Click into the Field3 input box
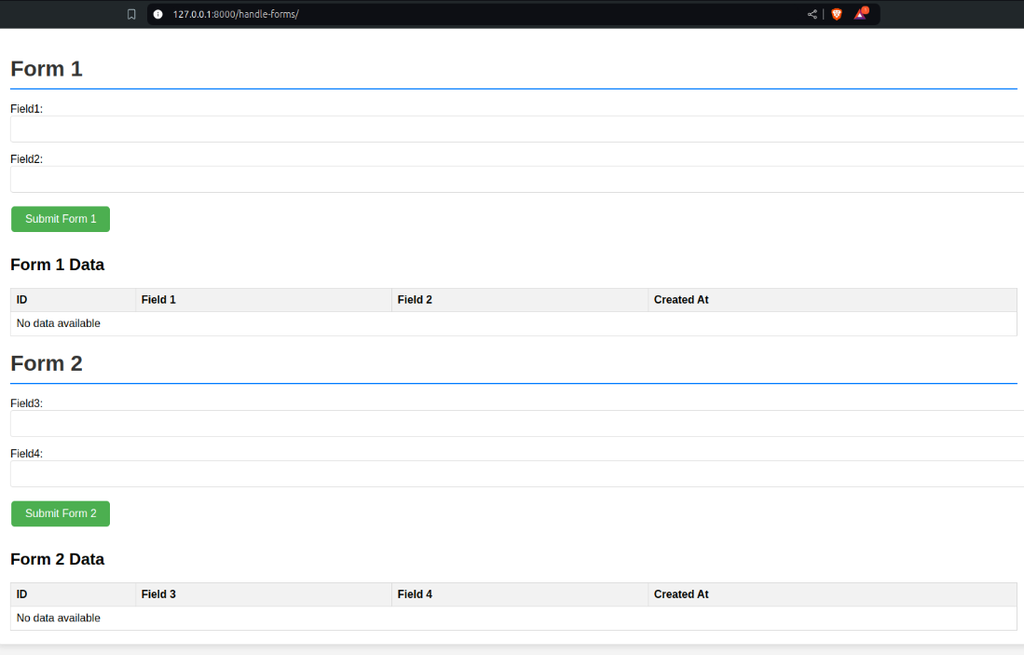Viewport: 1024px width, 655px height. (517, 424)
